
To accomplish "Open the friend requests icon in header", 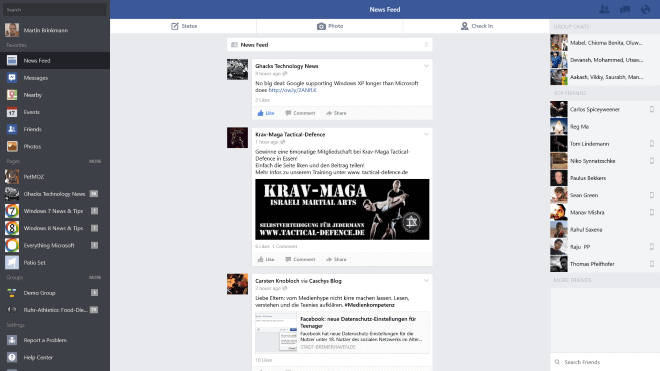I will [x=604, y=9].
